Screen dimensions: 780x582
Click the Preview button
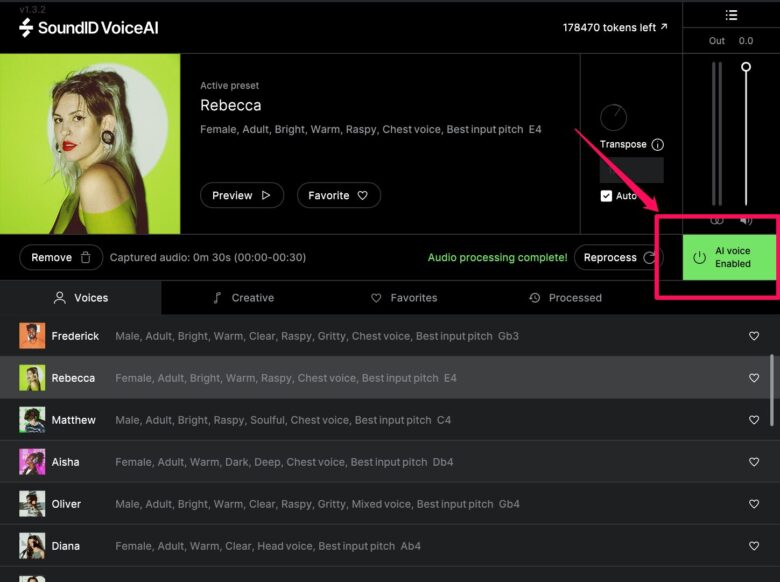point(241,195)
